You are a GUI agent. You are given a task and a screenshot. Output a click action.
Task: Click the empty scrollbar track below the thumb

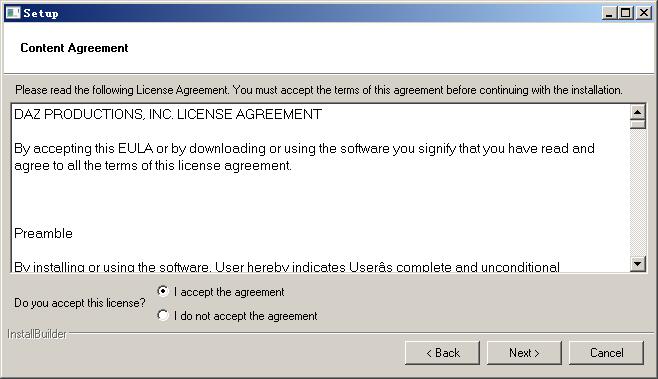pyautogui.click(x=637, y=193)
